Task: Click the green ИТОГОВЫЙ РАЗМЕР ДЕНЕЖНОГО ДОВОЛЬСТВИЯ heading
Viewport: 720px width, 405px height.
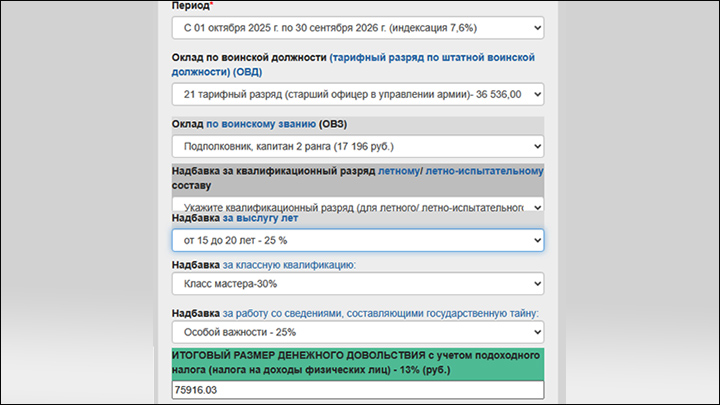Action: (357, 362)
